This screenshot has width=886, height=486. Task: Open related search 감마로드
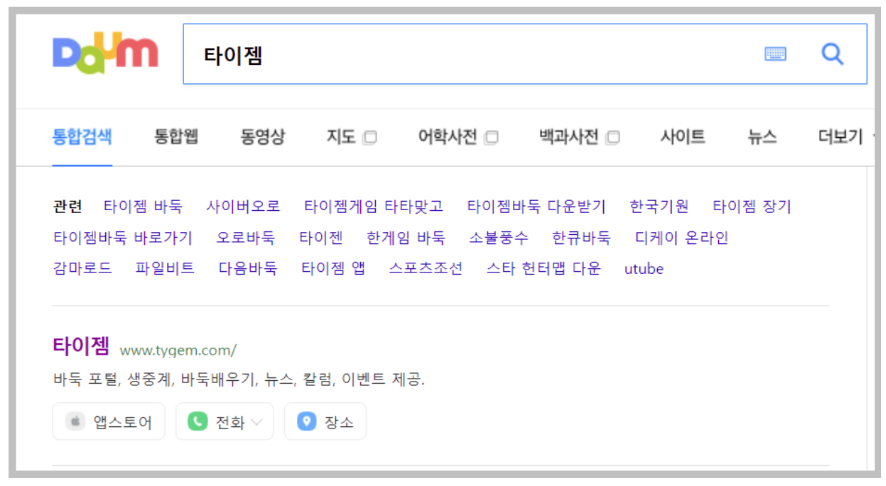82,268
